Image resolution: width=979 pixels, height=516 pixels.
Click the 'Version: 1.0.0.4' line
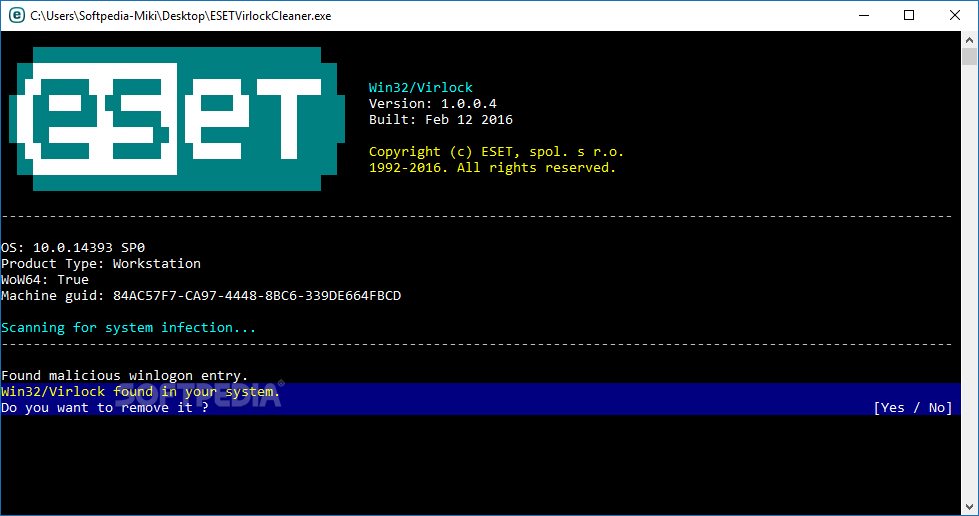pyautogui.click(x=433, y=104)
